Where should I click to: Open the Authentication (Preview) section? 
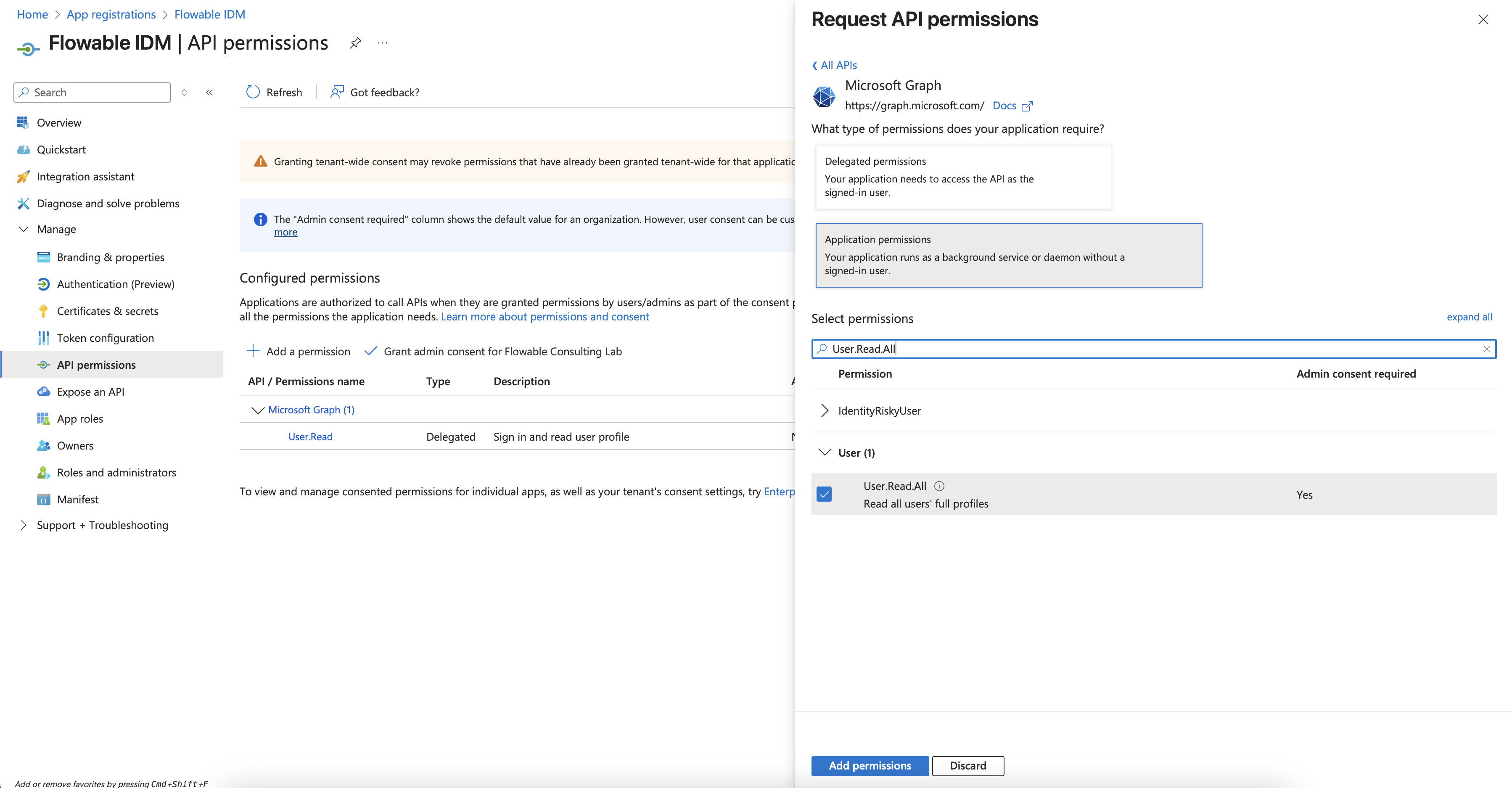116,283
